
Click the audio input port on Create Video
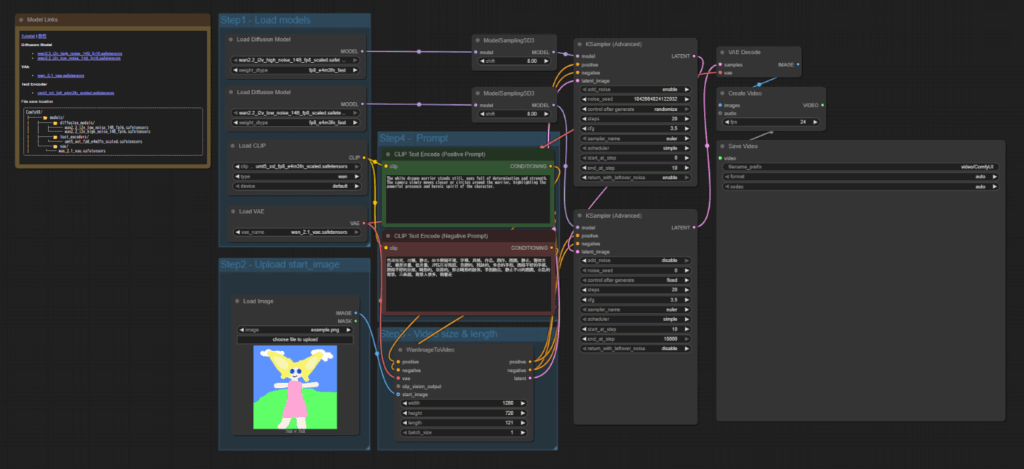click(x=720, y=113)
